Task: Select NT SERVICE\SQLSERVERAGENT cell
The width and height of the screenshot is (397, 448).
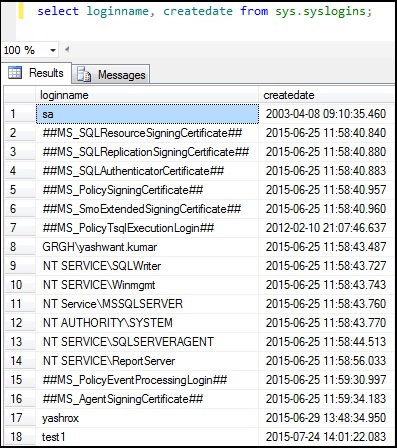Action: (x=147, y=342)
